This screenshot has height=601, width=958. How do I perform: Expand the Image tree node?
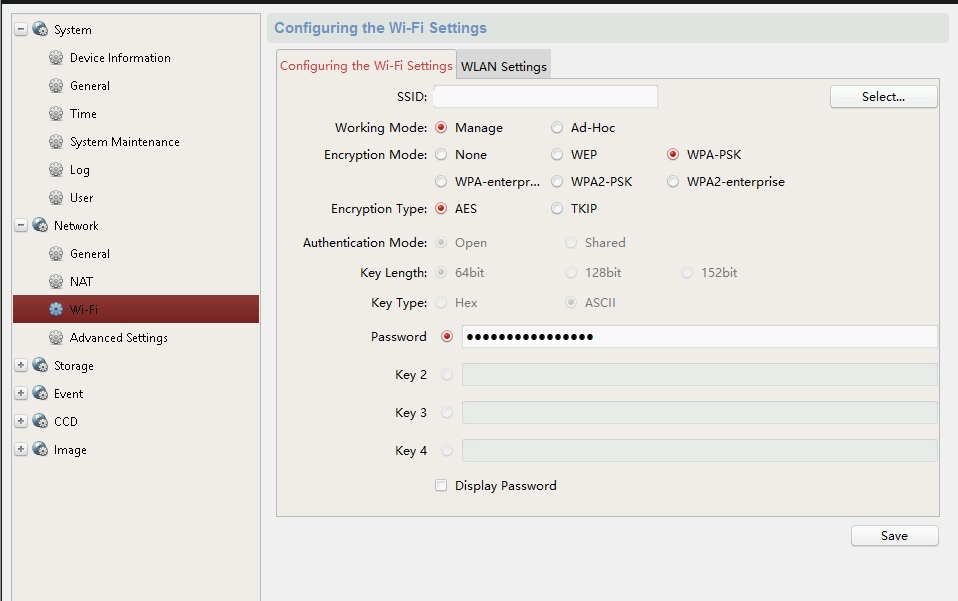[21, 450]
